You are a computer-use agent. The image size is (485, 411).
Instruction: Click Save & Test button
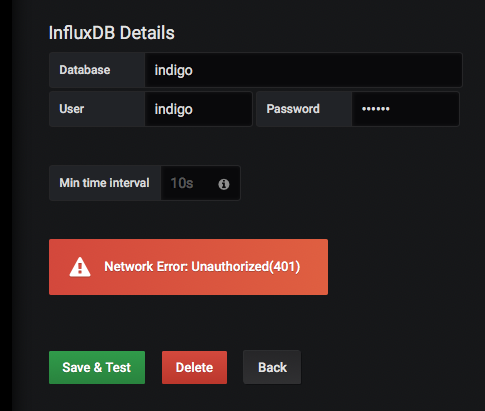point(97,367)
